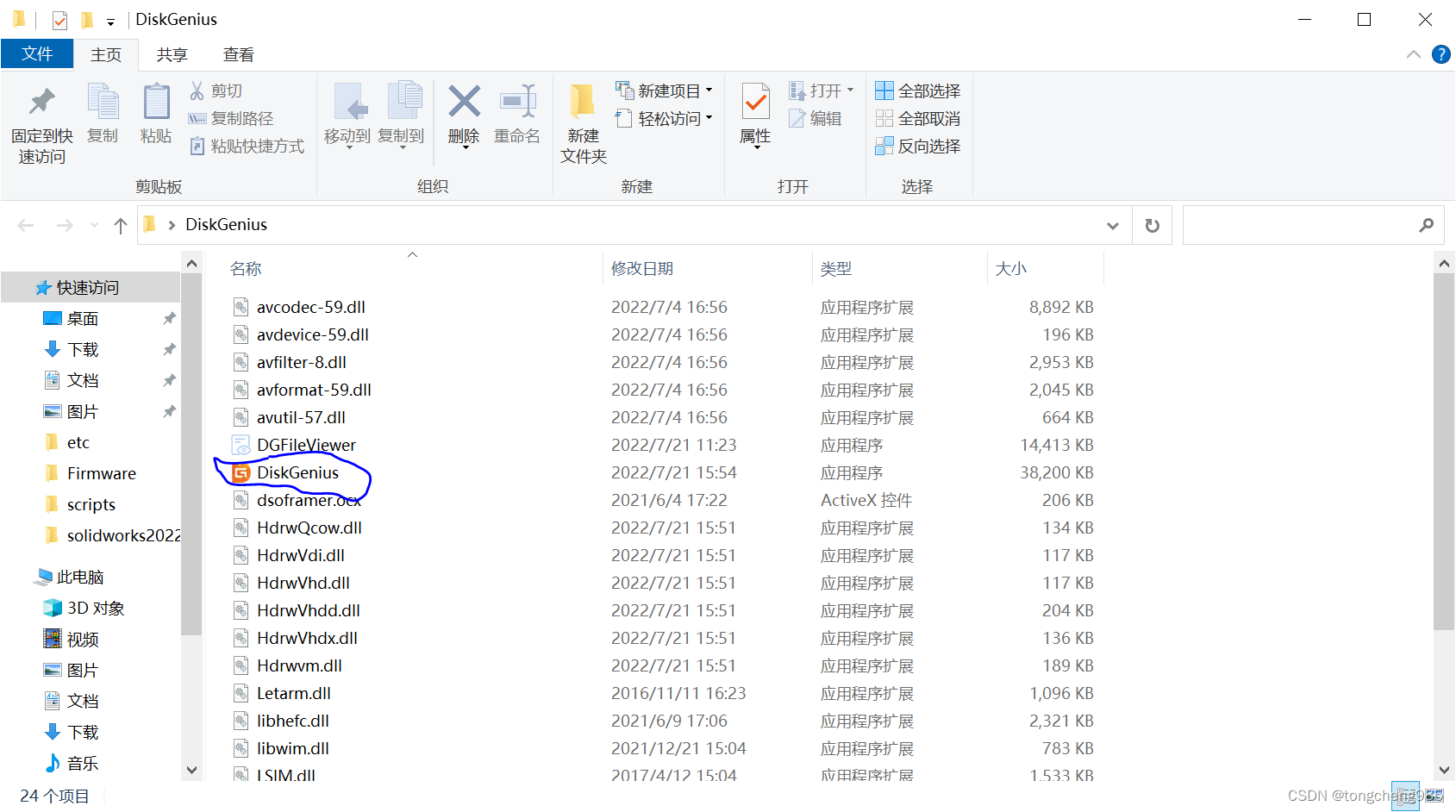Screen dimensions: 1456x812
Task: Click the help question mark icon
Action: (1440, 54)
